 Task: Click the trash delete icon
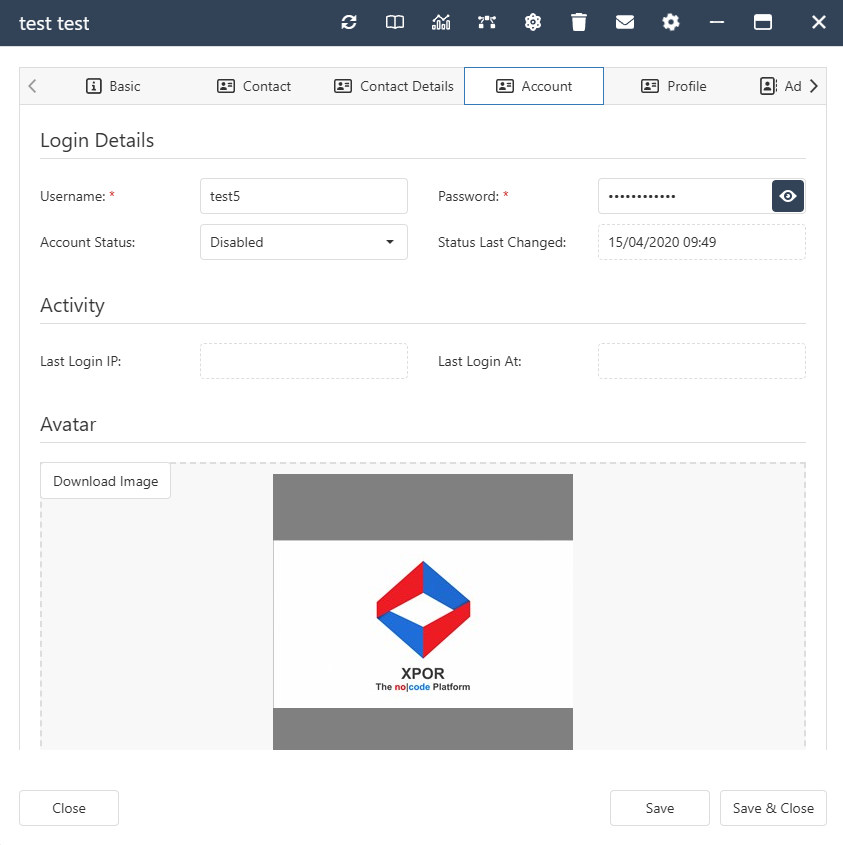pos(579,22)
